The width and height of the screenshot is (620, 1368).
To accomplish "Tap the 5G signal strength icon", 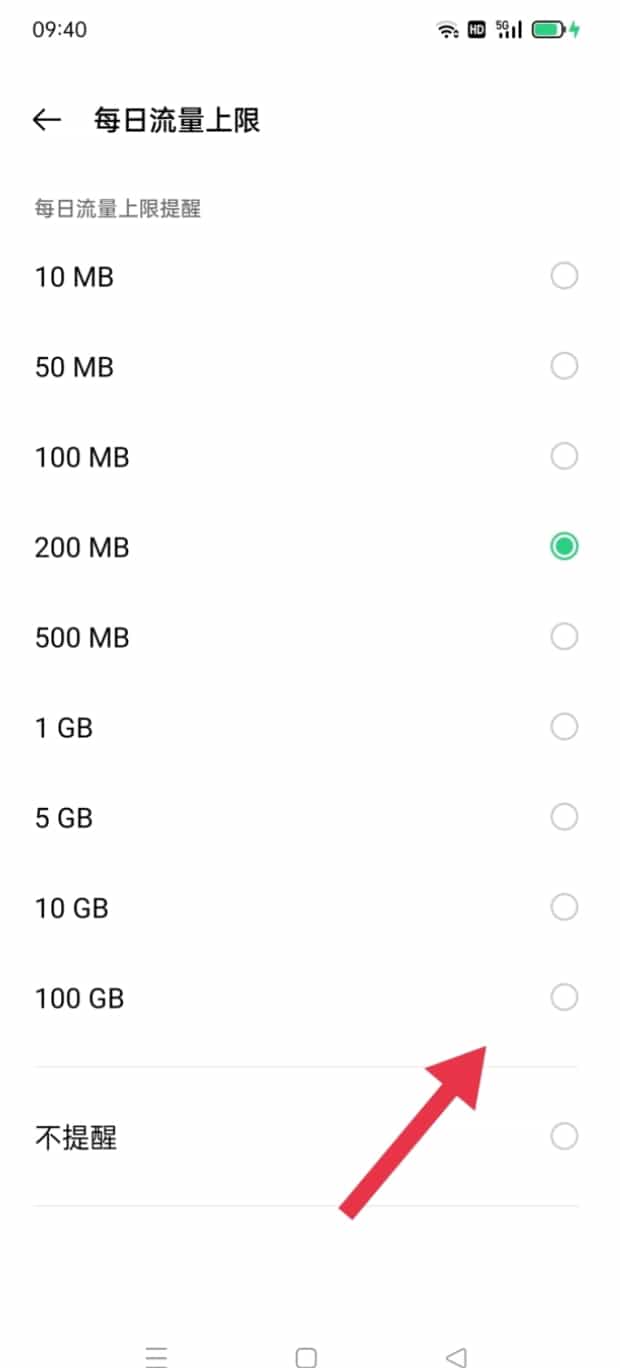I will [x=509, y=30].
